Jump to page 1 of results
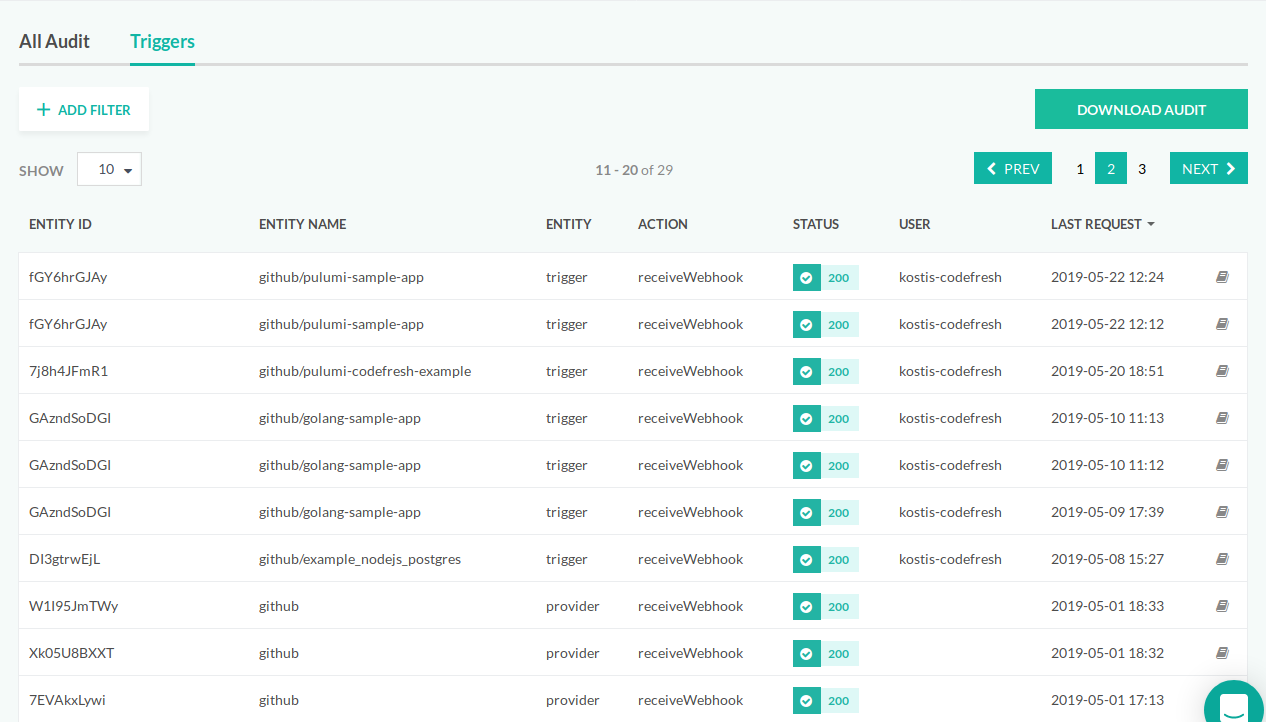Image resolution: width=1266 pixels, height=722 pixels. click(x=1080, y=169)
